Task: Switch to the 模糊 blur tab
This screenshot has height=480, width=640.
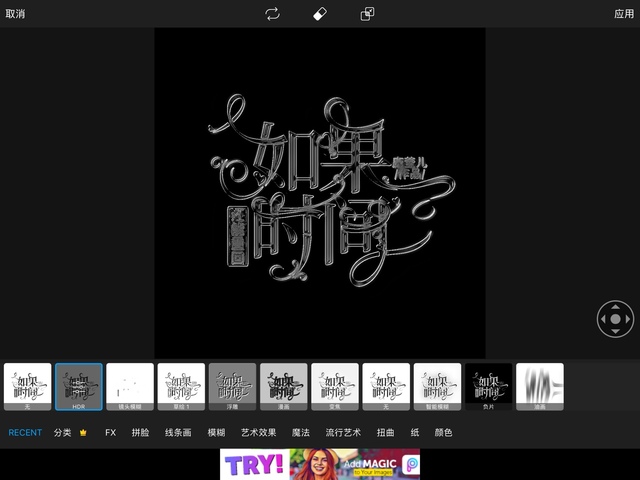Action: click(216, 433)
